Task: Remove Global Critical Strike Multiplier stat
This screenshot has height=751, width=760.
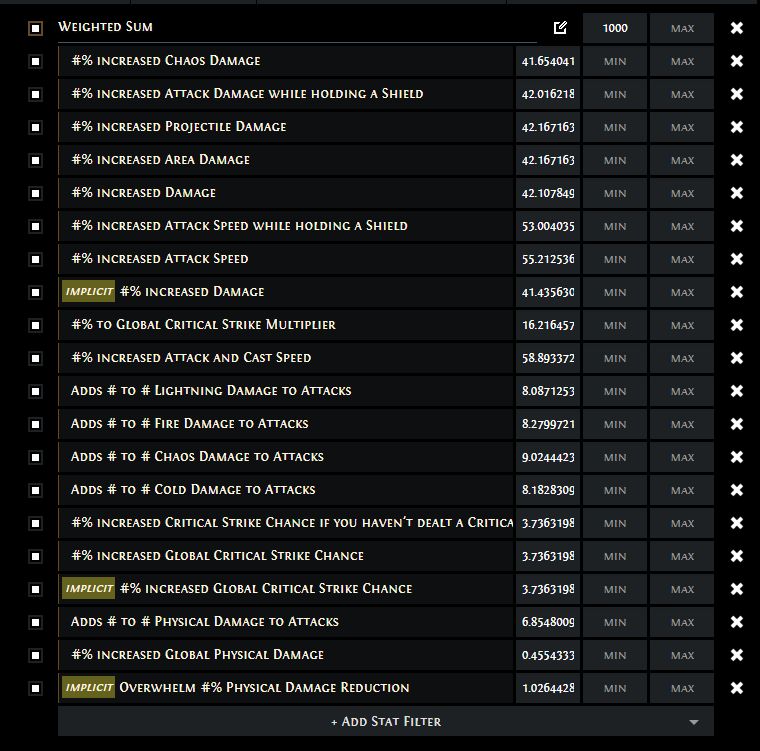Action: point(737,325)
